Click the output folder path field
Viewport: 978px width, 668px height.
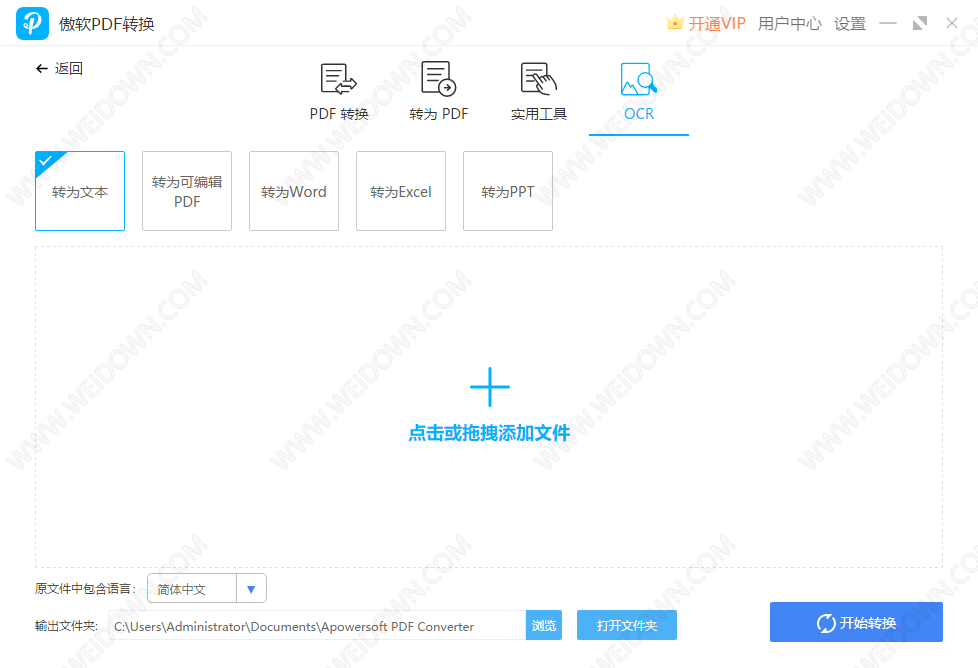tap(317, 626)
